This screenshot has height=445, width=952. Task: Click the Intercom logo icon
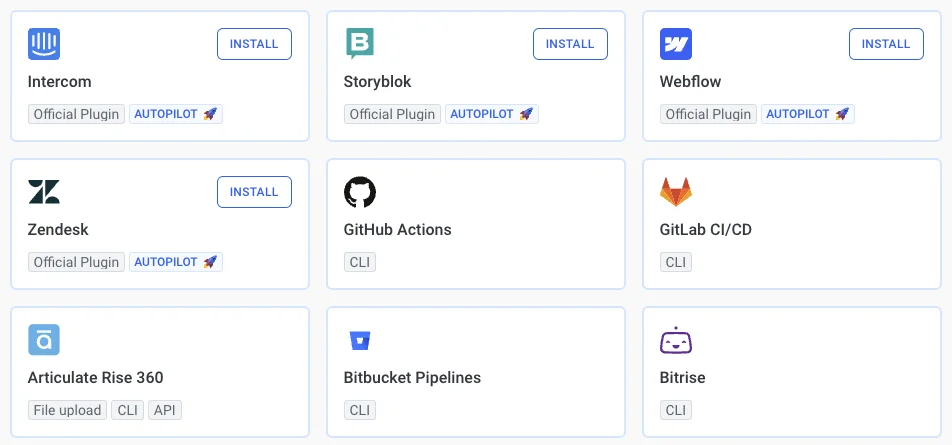click(44, 44)
